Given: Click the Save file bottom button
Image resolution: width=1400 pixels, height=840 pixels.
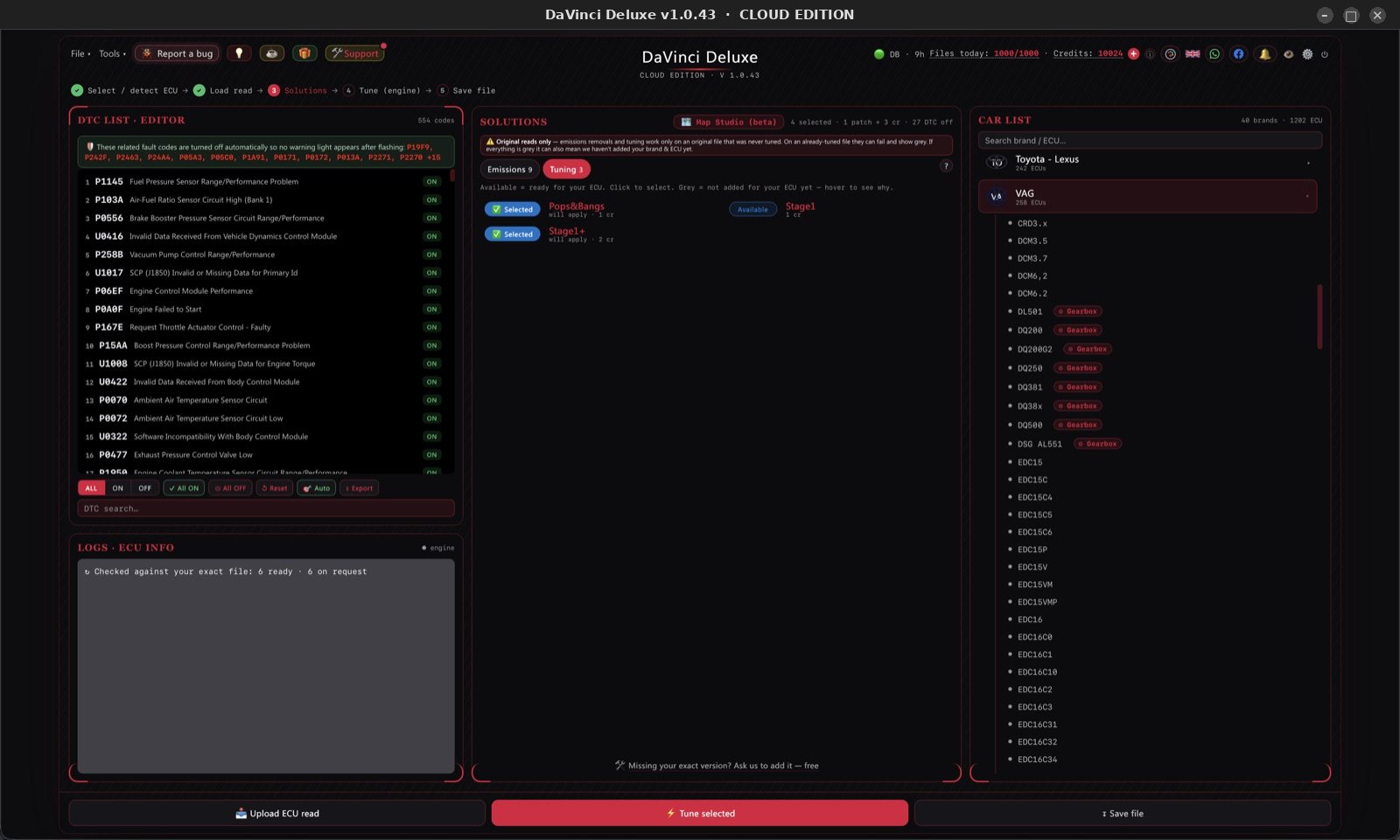Looking at the screenshot, I should pyautogui.click(x=1123, y=813).
